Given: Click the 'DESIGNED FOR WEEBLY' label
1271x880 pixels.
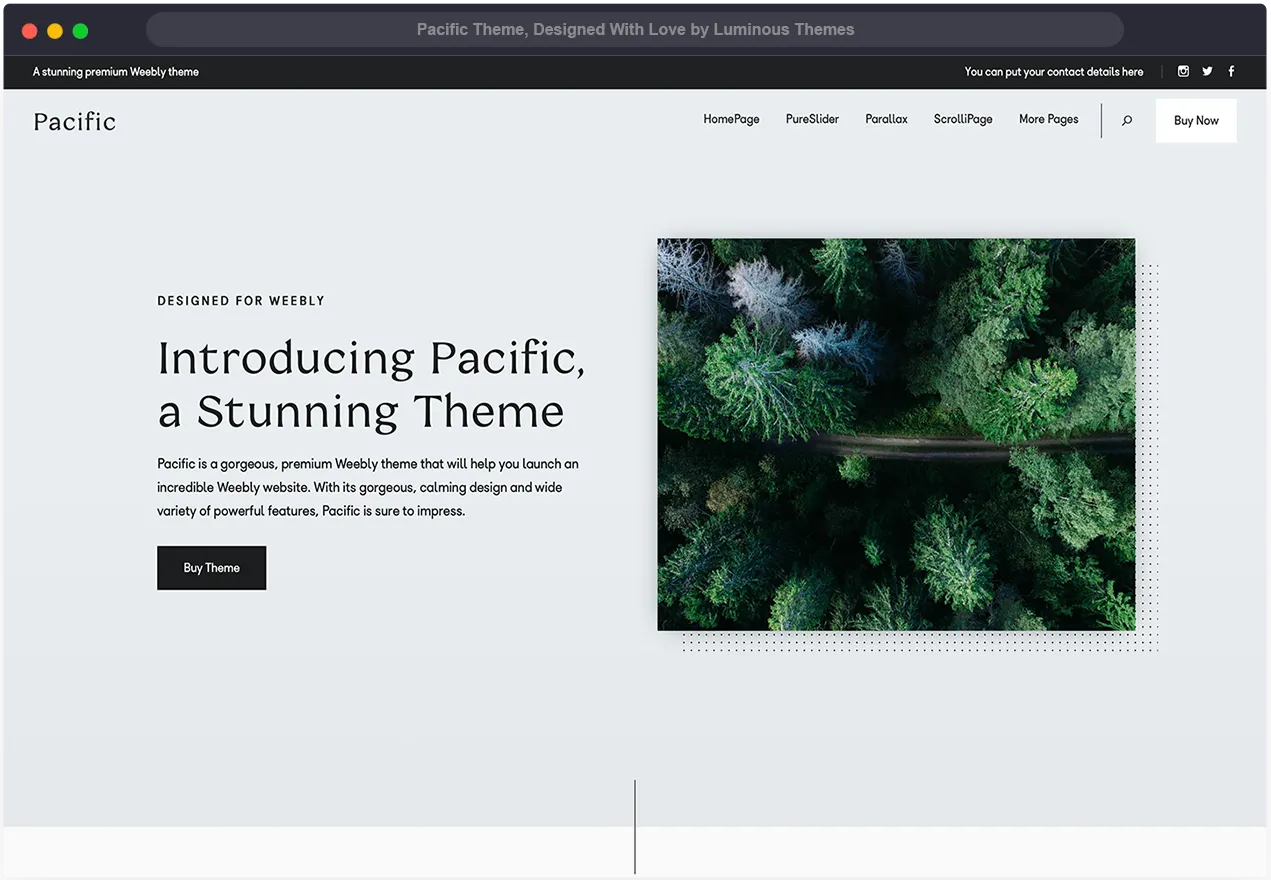Looking at the screenshot, I should (x=241, y=301).
